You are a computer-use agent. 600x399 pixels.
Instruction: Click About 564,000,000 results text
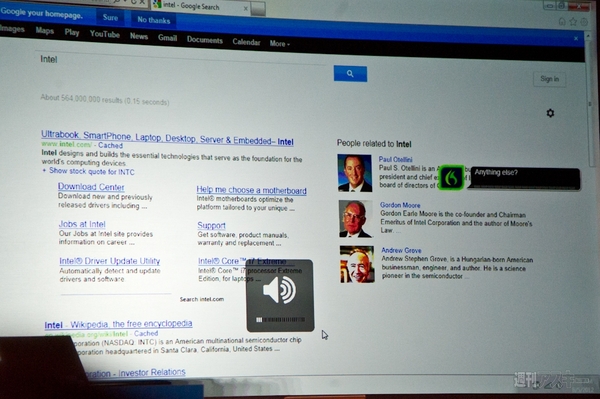pyautogui.click(x=105, y=99)
